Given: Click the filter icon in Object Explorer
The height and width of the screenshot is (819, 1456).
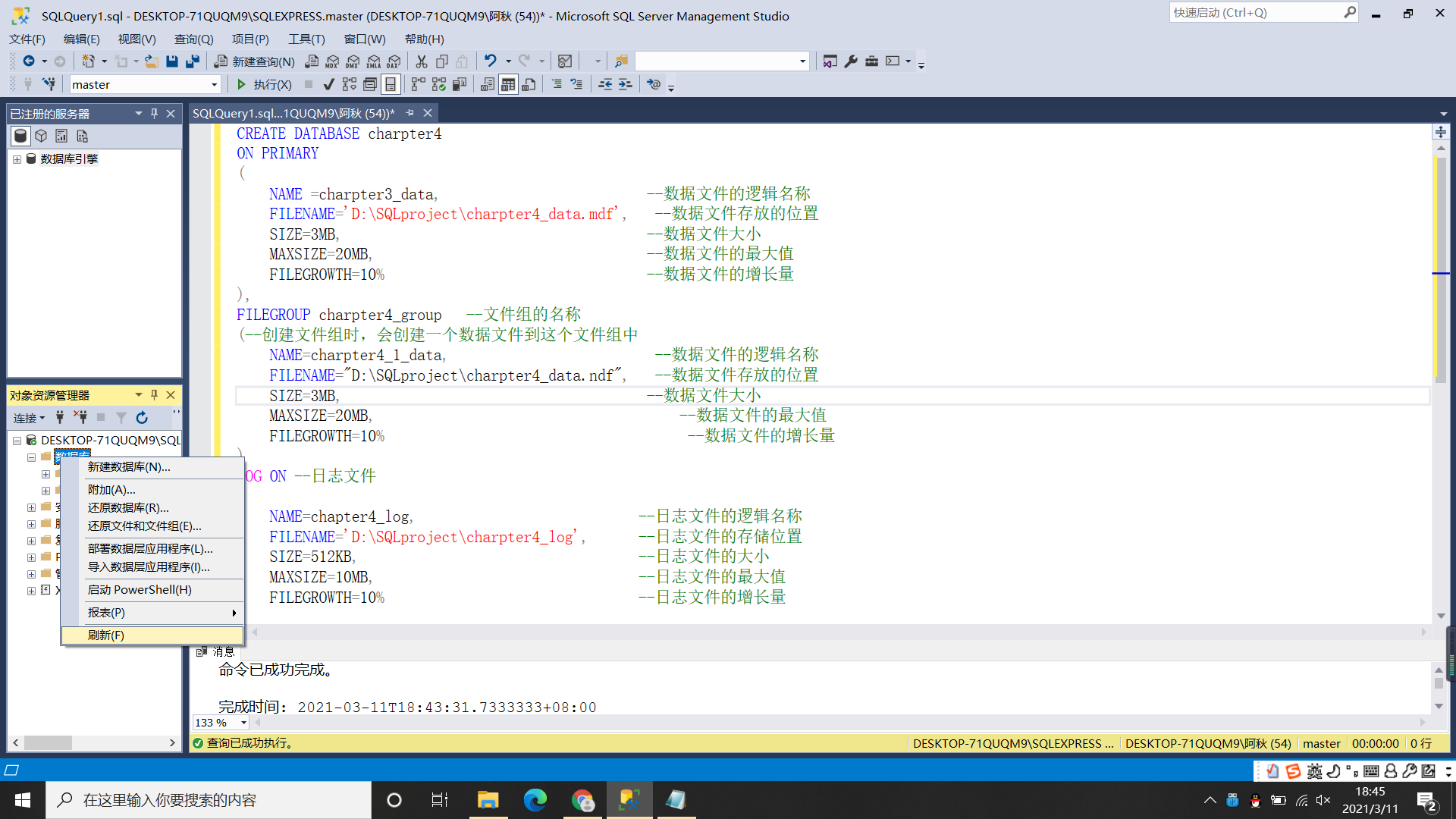Looking at the screenshot, I should tap(121, 418).
